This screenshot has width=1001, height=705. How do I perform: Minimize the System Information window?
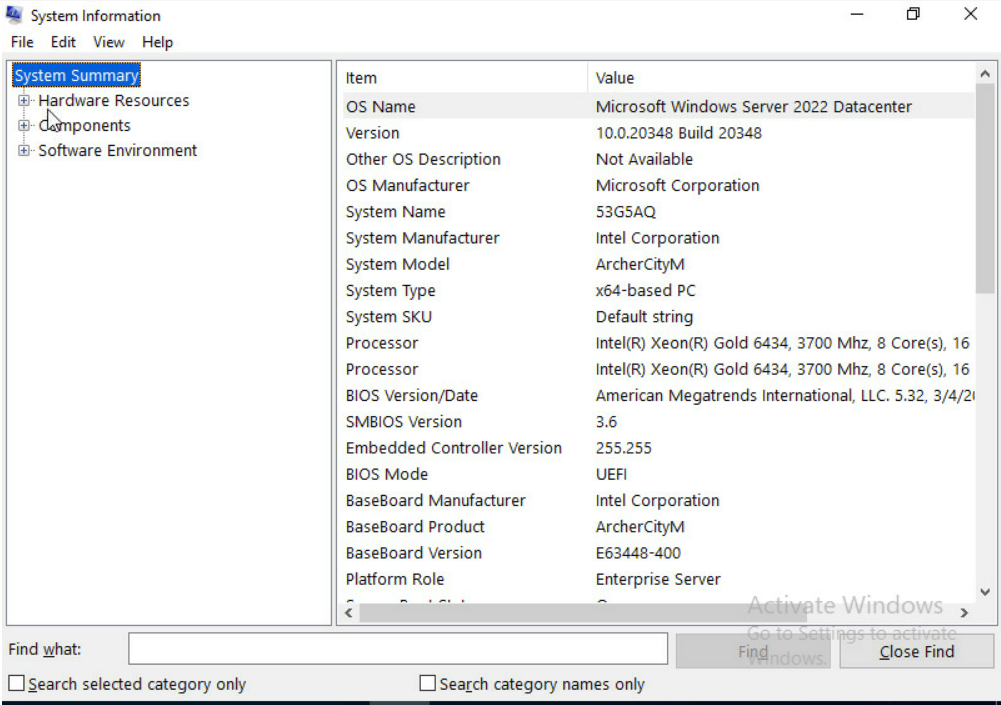[857, 14]
